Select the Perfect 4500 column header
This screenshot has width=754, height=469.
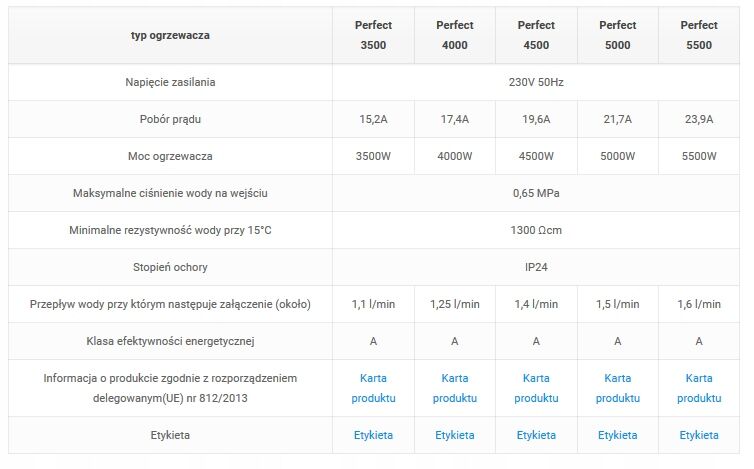(x=536, y=35)
